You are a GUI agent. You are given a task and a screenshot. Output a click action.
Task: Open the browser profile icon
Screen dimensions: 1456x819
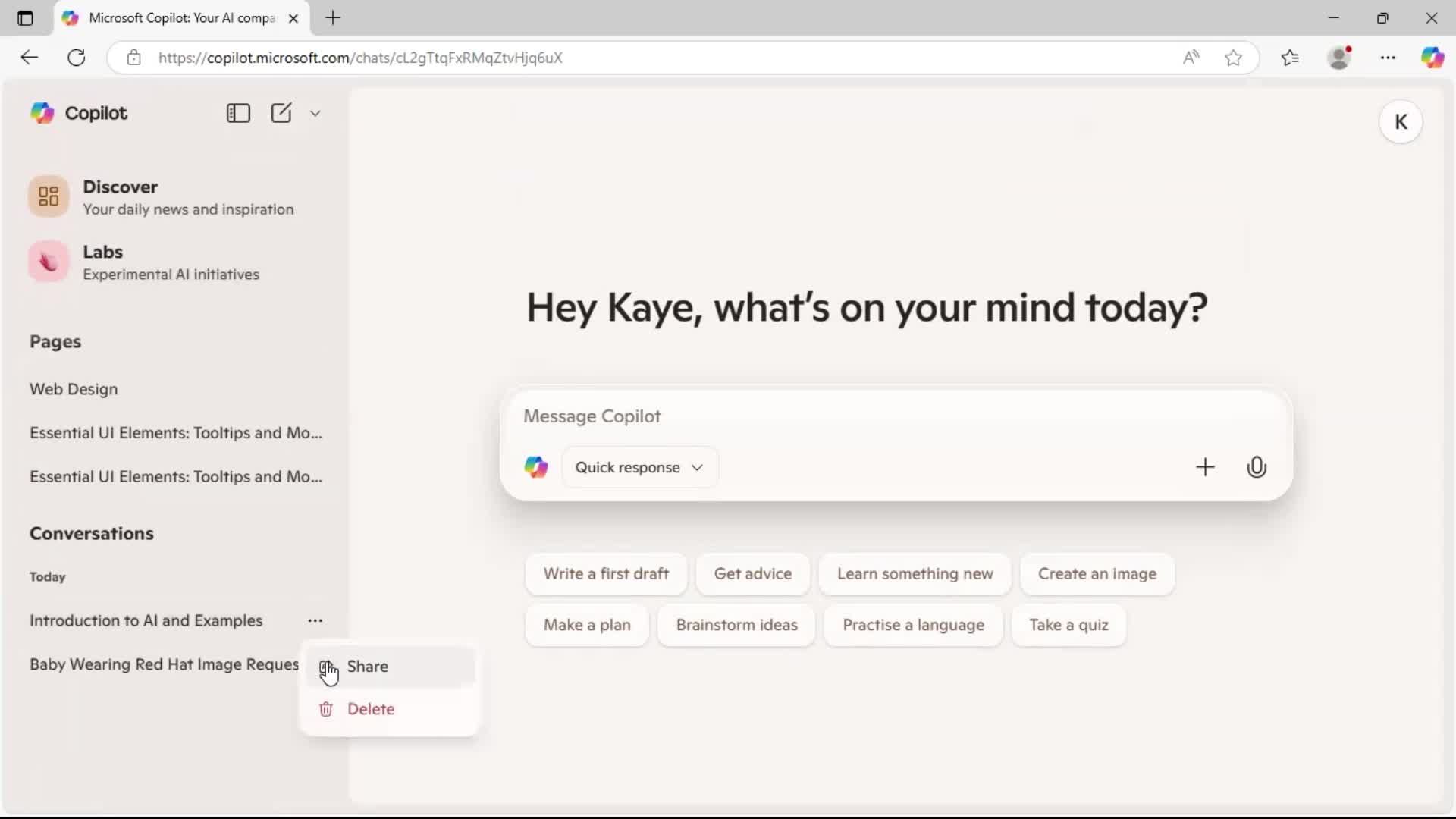point(1340,58)
